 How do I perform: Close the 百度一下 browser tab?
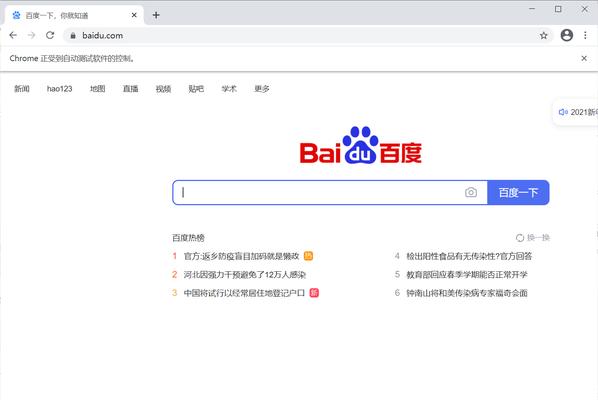point(134,15)
